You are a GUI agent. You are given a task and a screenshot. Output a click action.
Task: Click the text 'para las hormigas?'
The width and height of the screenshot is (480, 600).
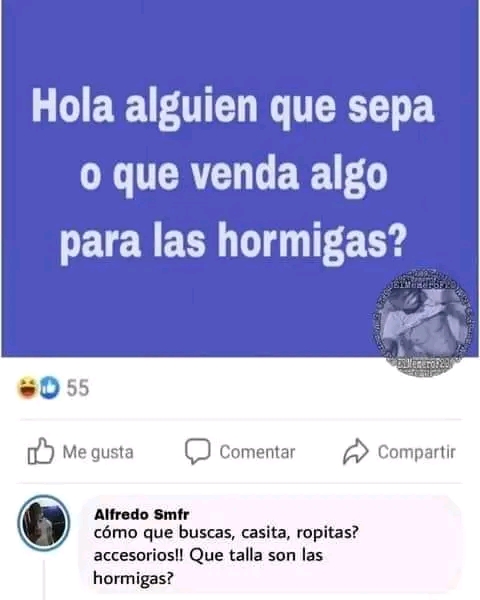(232, 243)
